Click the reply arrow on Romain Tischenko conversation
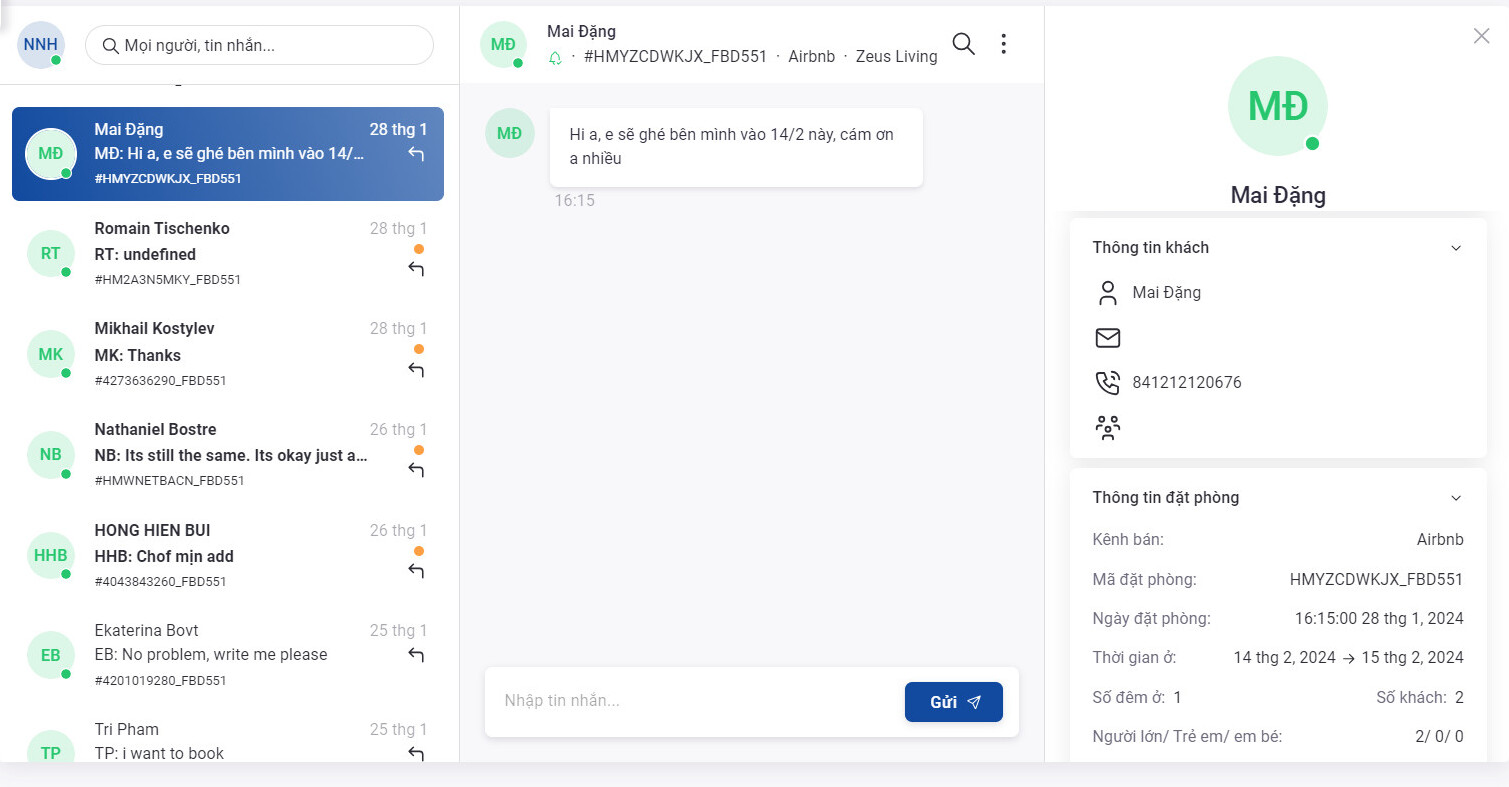The width and height of the screenshot is (1509, 787). click(x=417, y=269)
